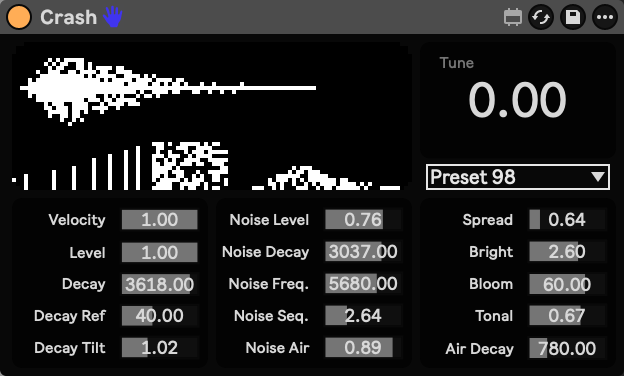Toggle the Crash device on/off button
Screen dimensions: 624x376
coord(19,17)
